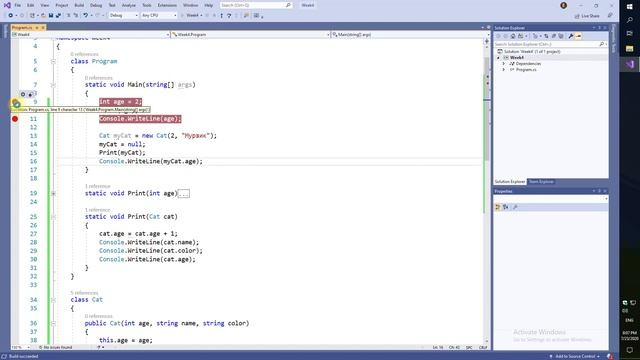Image resolution: width=640 pixels, height=360 pixels.
Task: Close the Program.cs tab
Action: coord(43,27)
